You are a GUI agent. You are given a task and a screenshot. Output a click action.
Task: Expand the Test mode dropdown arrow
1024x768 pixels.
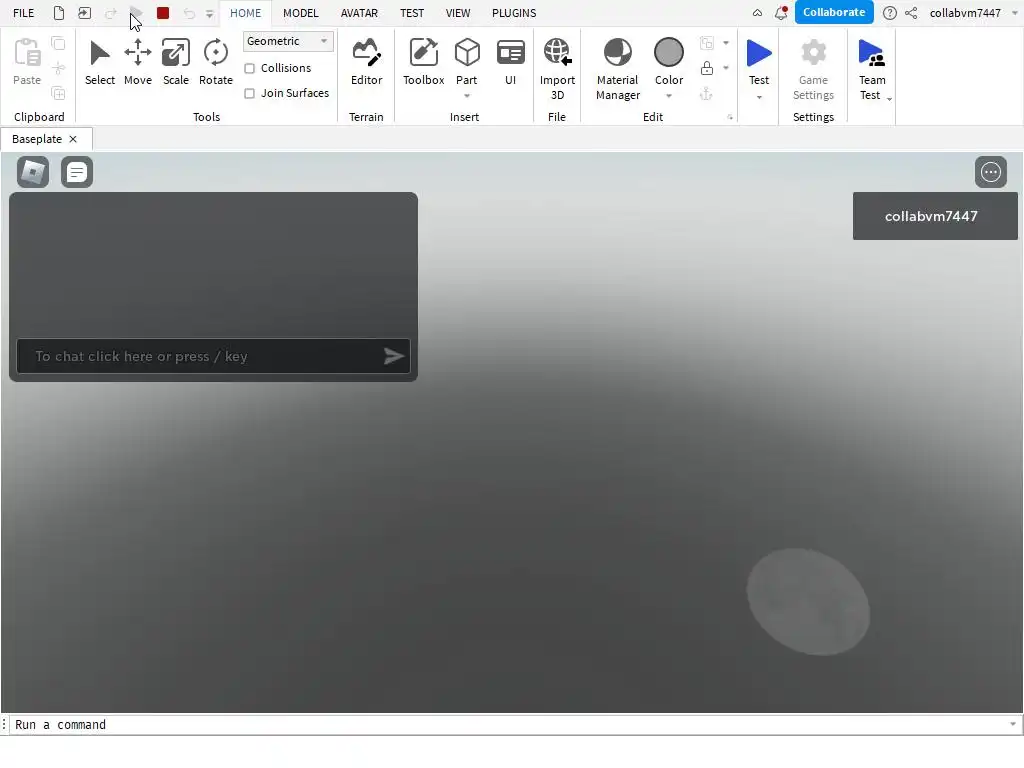tap(759, 97)
